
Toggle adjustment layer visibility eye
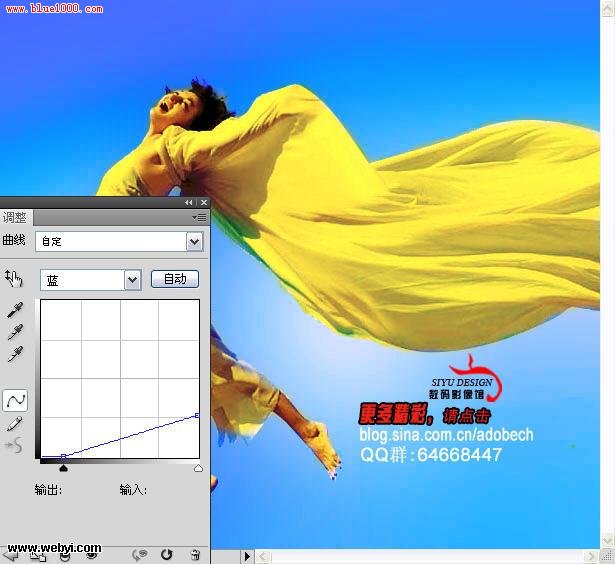[91, 555]
